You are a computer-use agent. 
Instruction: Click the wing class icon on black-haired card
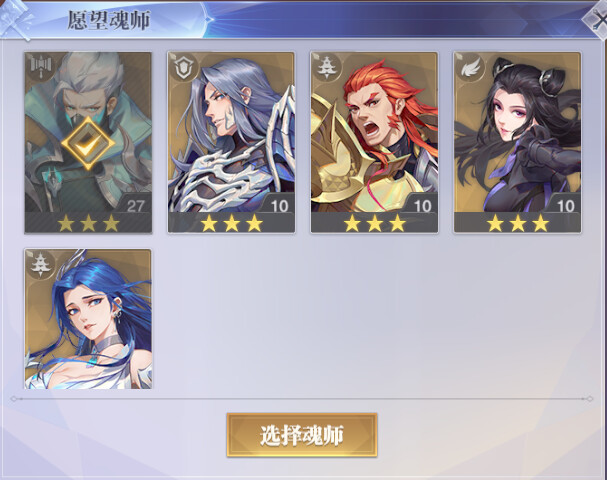coord(470,69)
